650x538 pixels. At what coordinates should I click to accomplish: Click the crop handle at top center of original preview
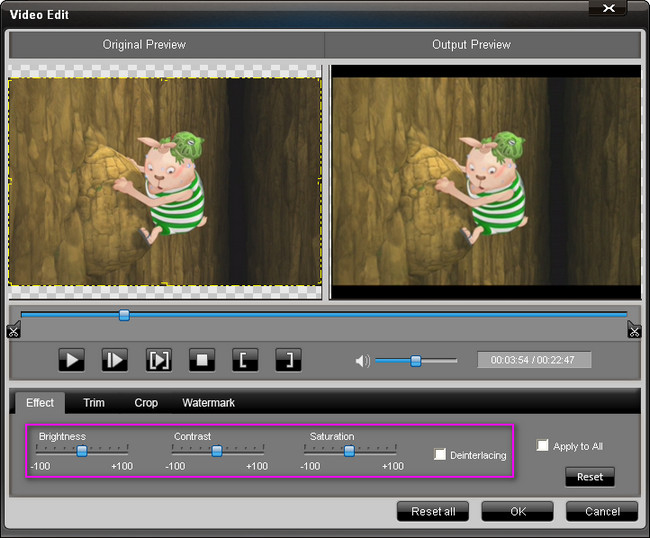165,79
